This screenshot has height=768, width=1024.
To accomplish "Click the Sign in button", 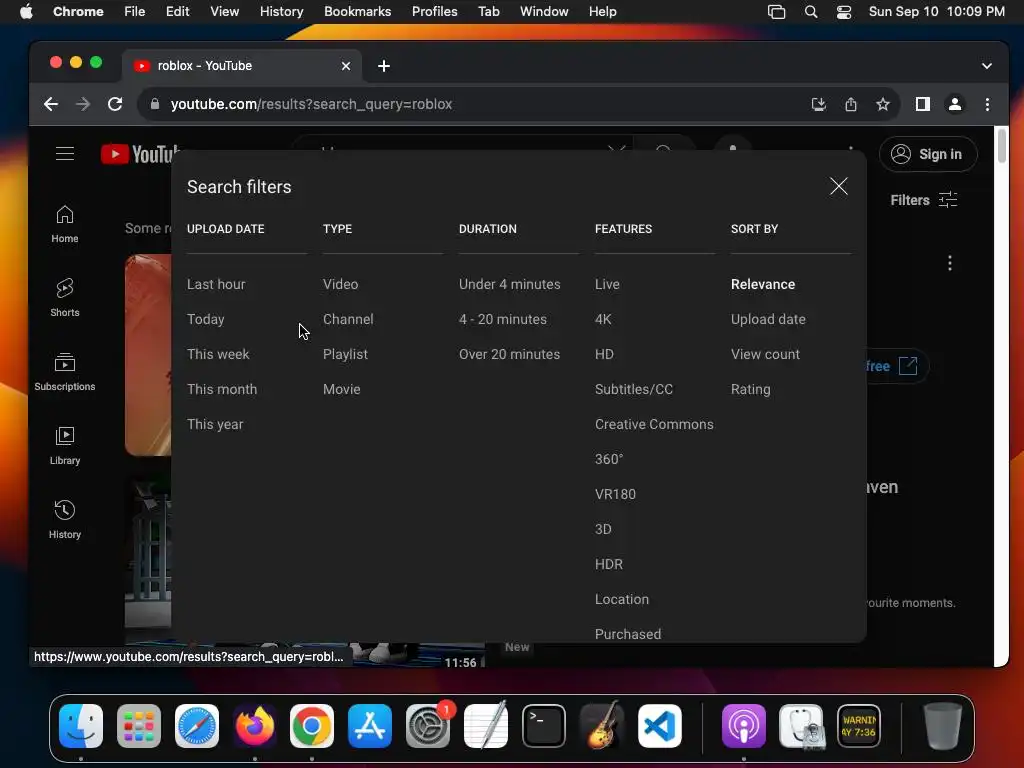I will (x=927, y=154).
